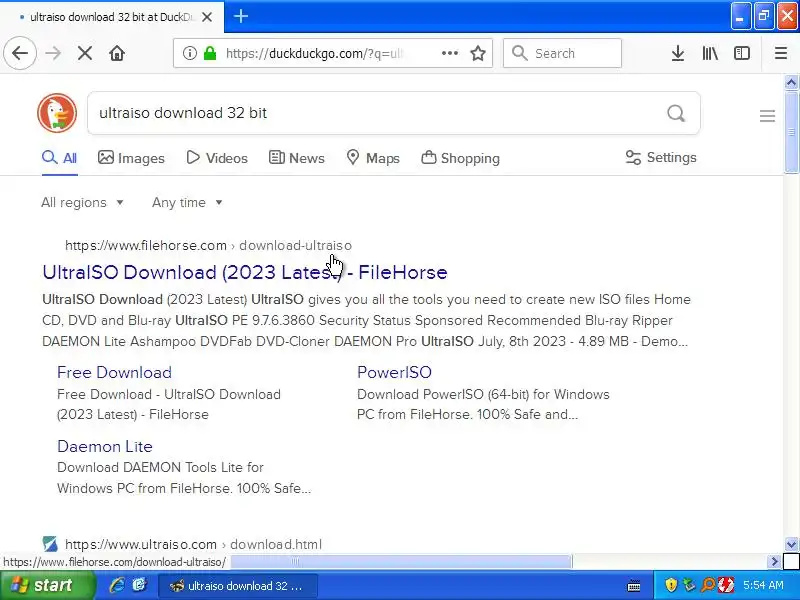Bookmark this page with the star
800x600 pixels.
pyautogui.click(x=478, y=53)
